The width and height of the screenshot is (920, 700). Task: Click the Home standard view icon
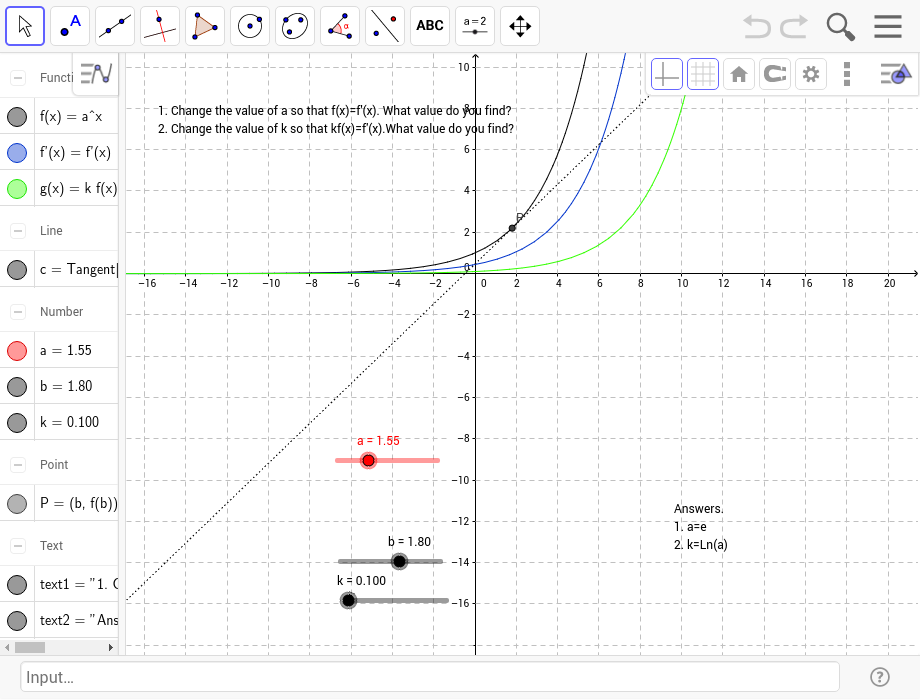tap(739, 73)
